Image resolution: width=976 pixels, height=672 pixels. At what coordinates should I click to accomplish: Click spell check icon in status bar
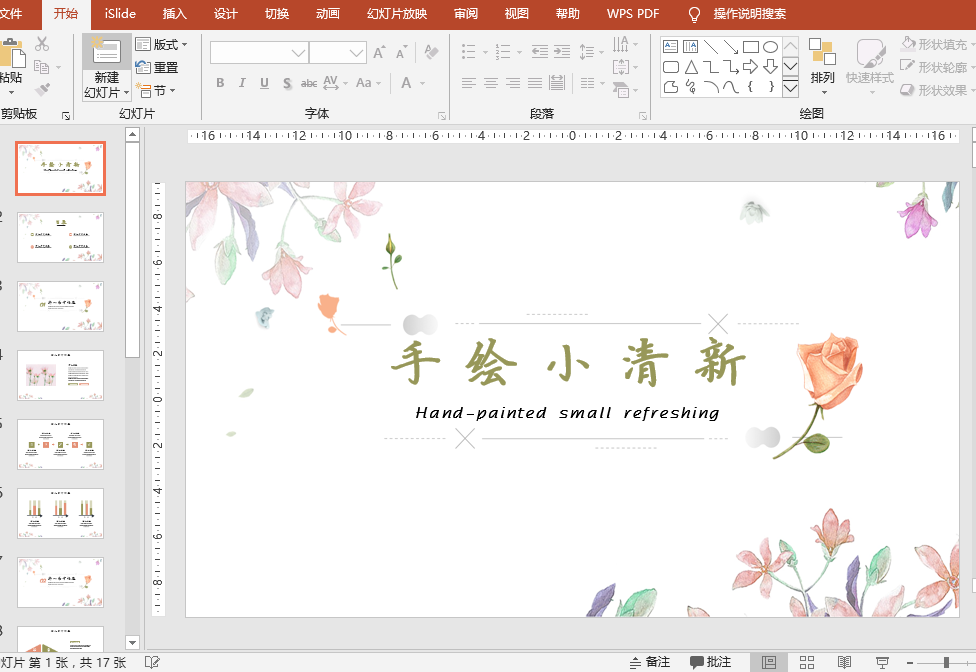point(152,662)
